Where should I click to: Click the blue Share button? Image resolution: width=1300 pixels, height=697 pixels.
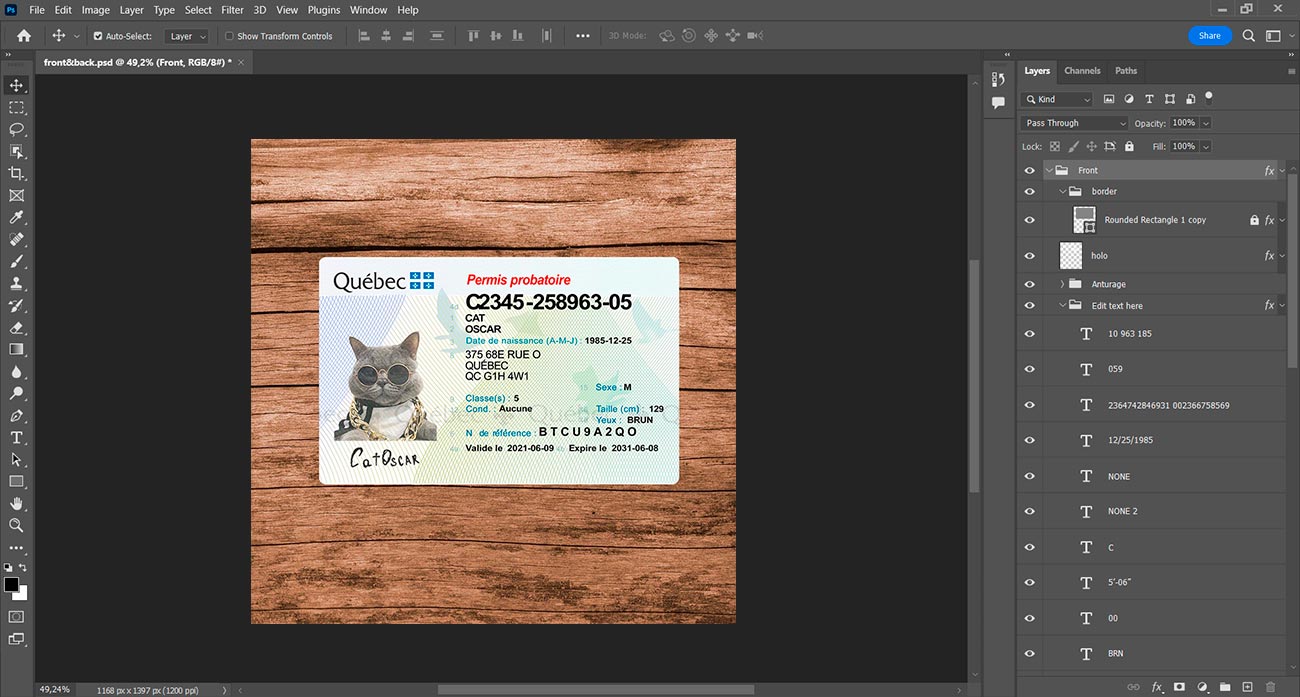(x=1210, y=36)
